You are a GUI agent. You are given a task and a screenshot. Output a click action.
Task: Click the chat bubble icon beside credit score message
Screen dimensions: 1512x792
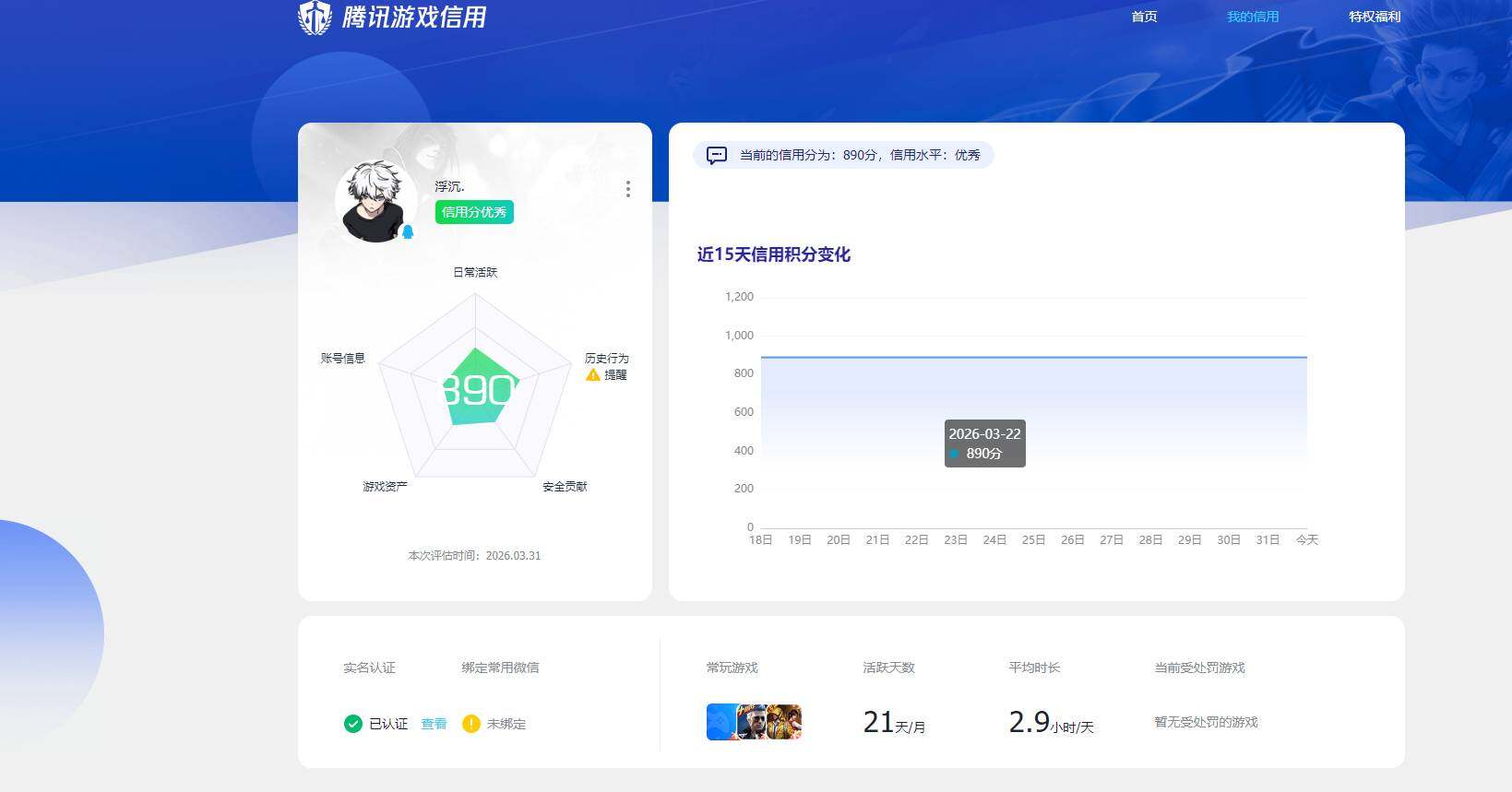point(717,155)
